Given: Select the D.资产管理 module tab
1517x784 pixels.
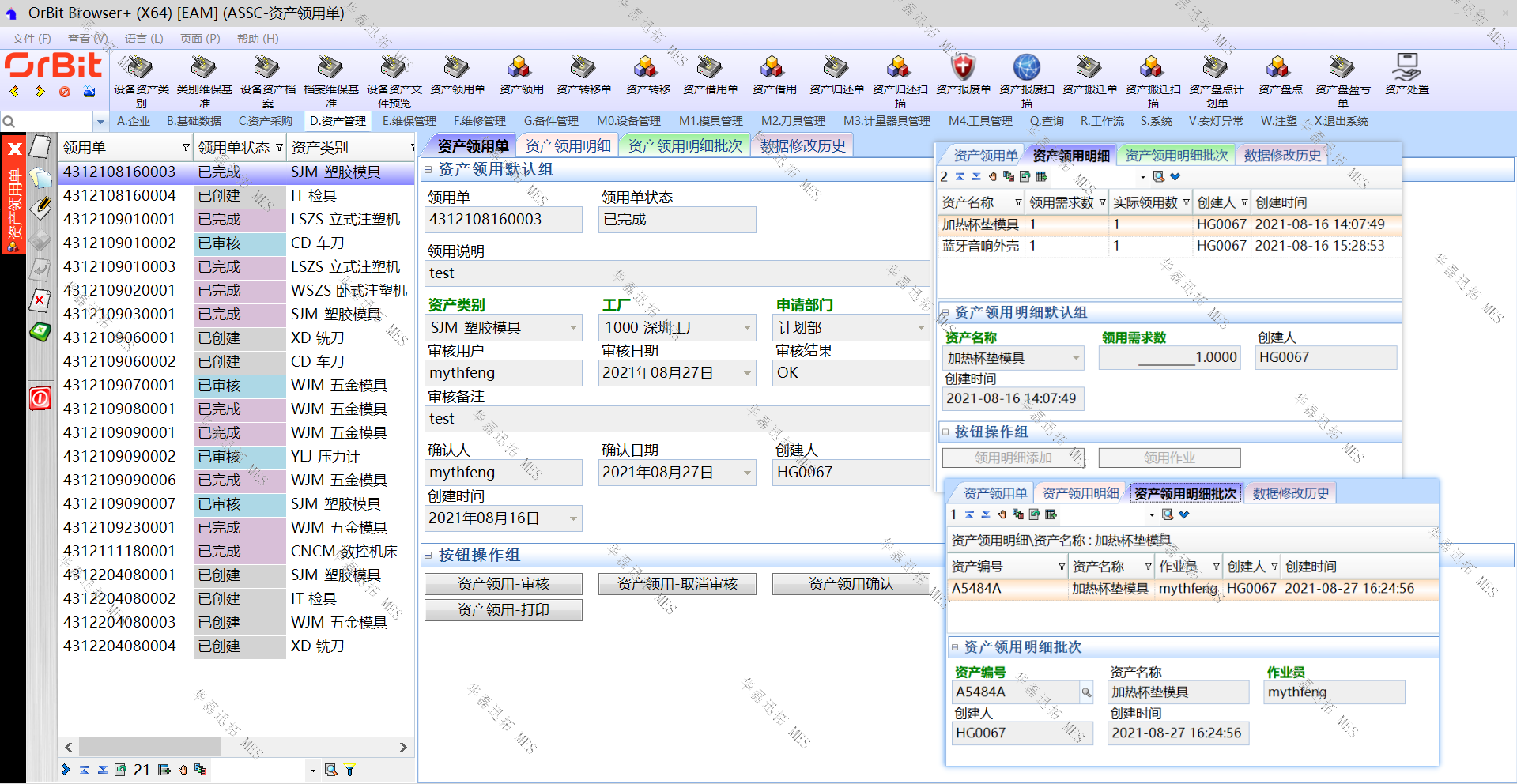Looking at the screenshot, I should tap(338, 121).
